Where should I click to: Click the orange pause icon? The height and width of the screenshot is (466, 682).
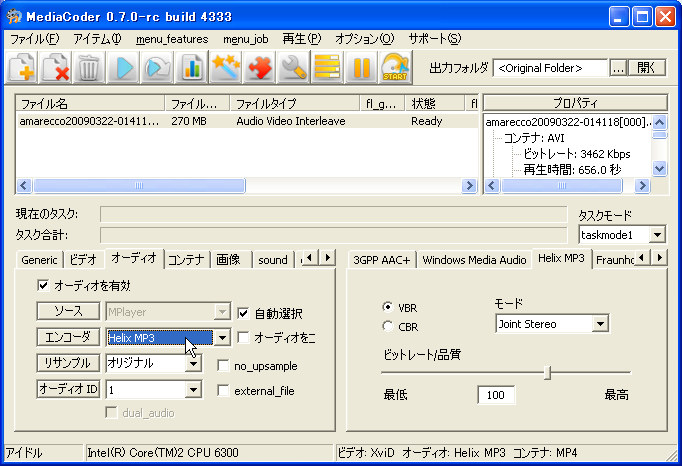(361, 68)
